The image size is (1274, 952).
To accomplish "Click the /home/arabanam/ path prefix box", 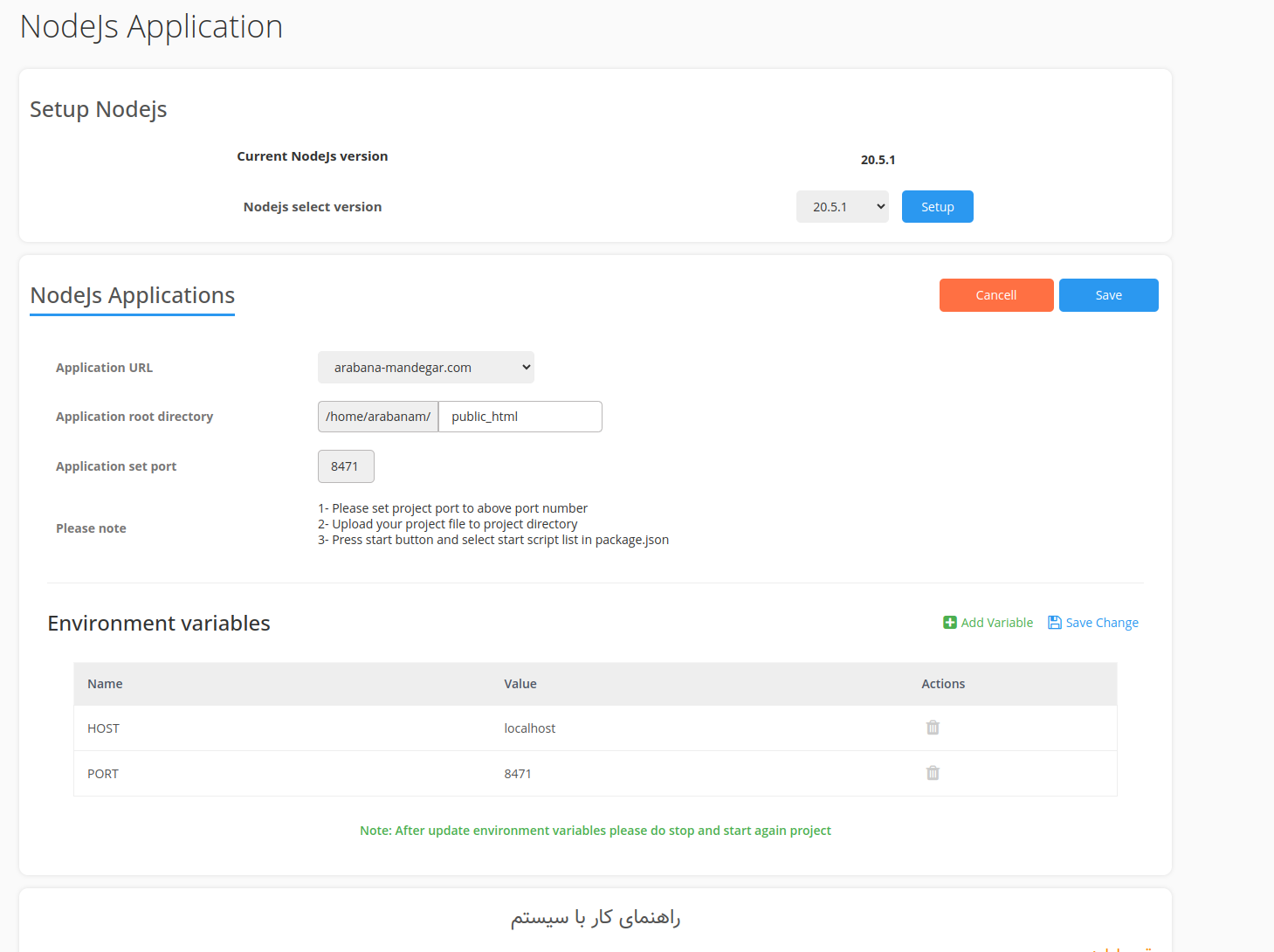I will tap(378, 417).
